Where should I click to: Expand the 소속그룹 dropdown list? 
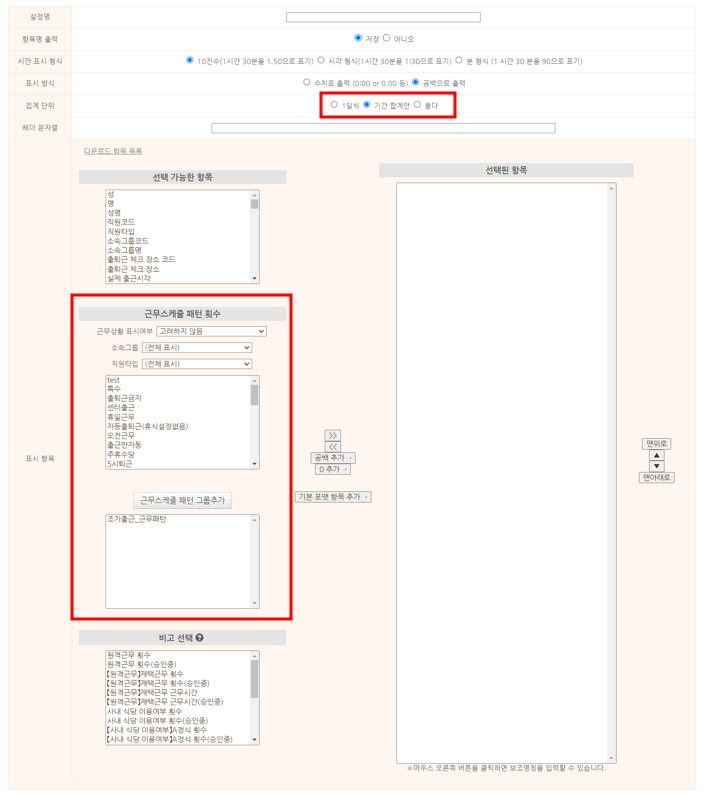[196, 348]
